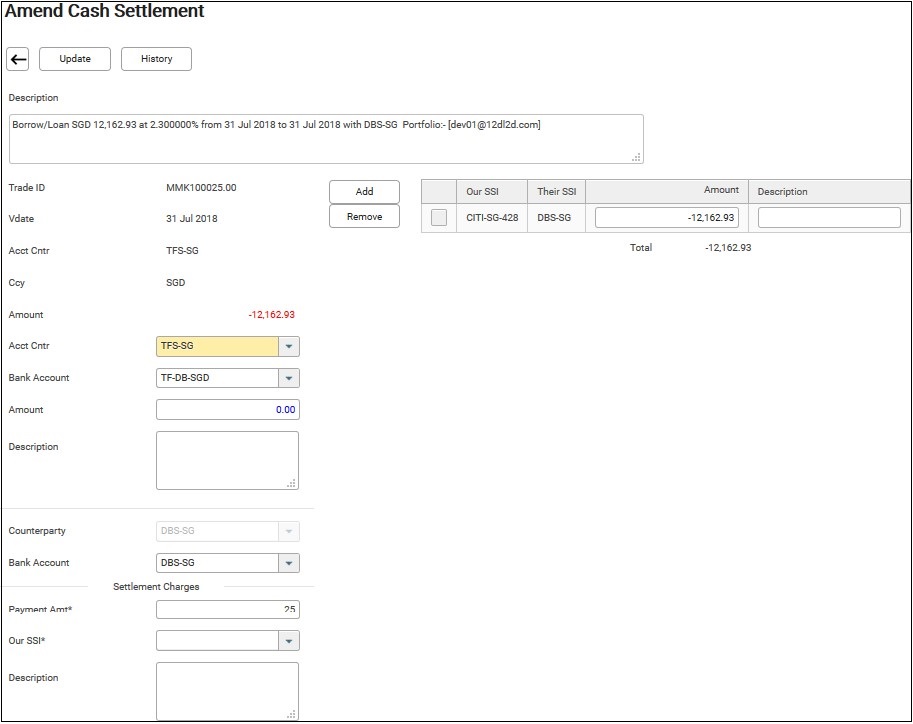Edit the -12,162.93 amount in the table

666,218
